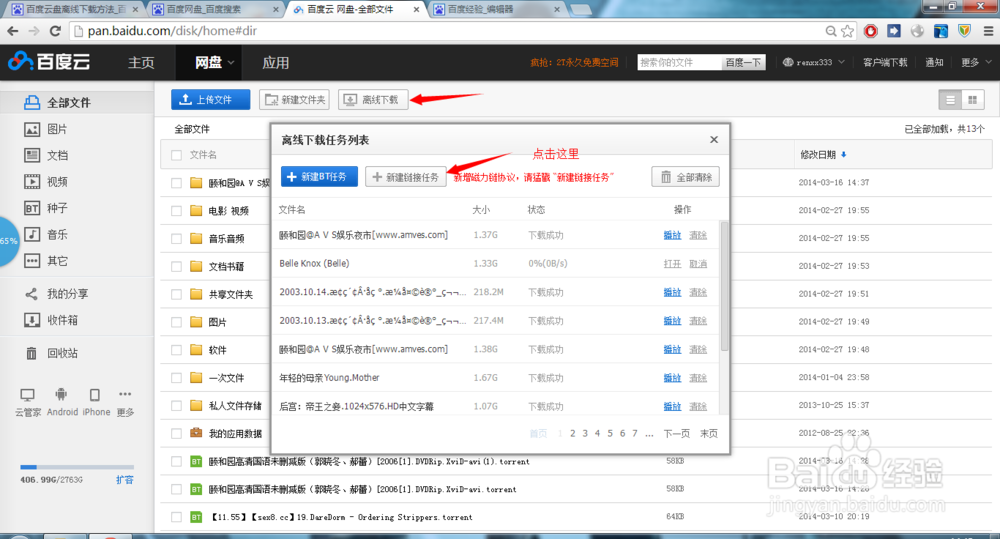Switch to 百度网盘_百度搜索 browser tab
Viewport: 1000px width, 539px height.
pyautogui.click(x=214, y=9)
